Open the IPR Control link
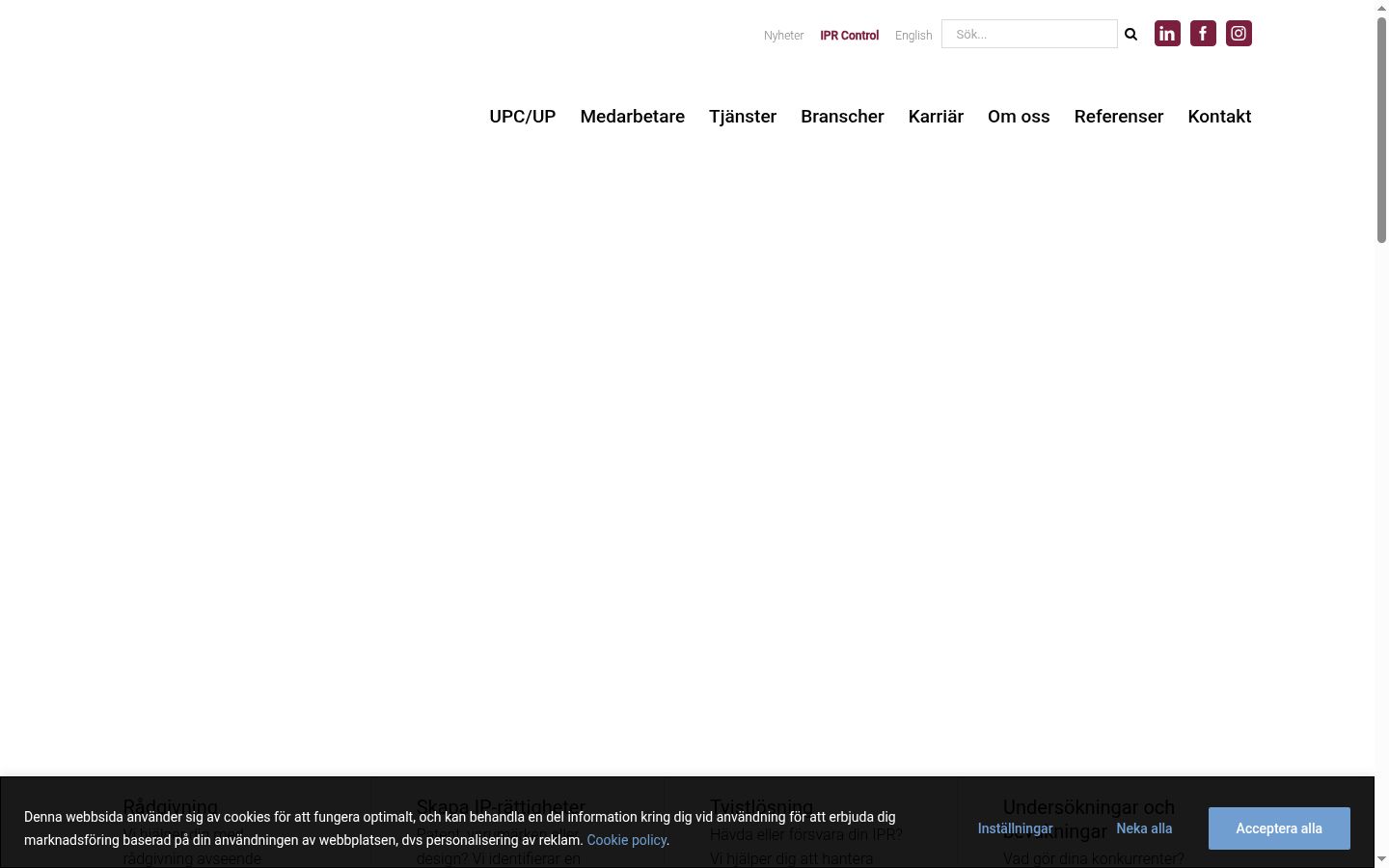The width and height of the screenshot is (1389, 868). (x=850, y=36)
